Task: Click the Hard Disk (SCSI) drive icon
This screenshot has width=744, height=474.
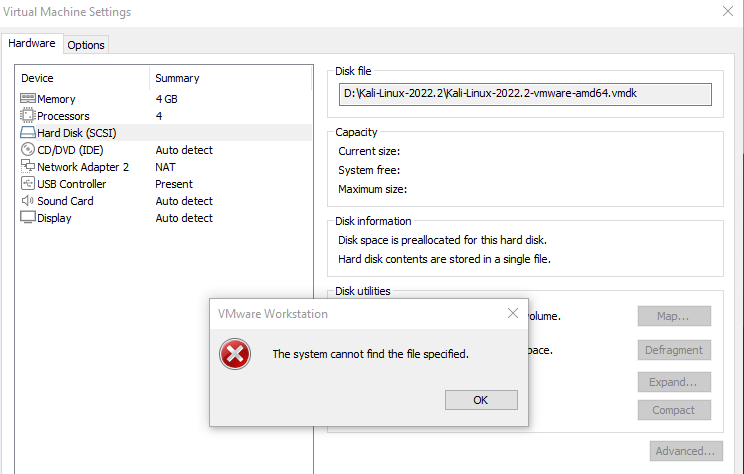Action: (28, 132)
